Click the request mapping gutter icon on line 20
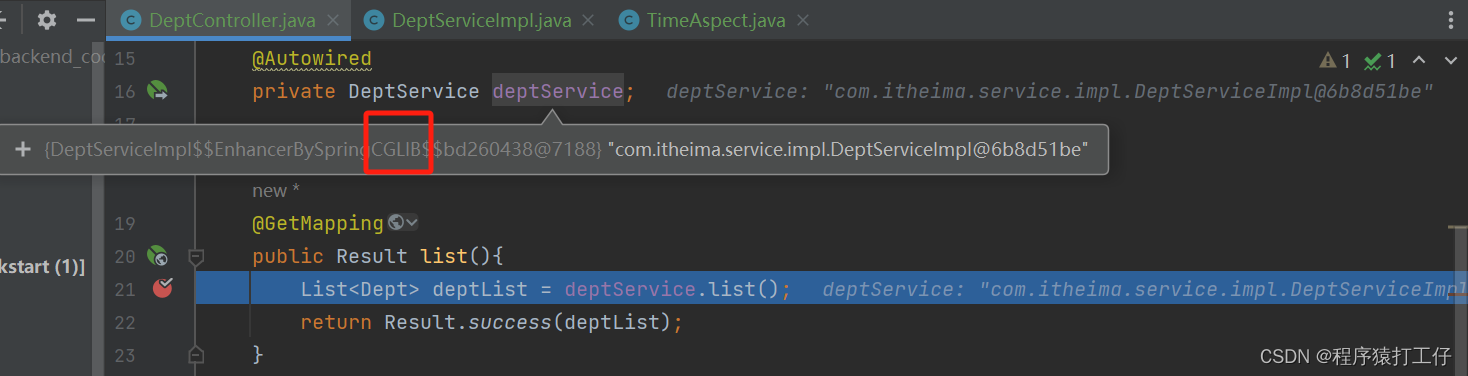This screenshot has width=1468, height=376. click(157, 256)
